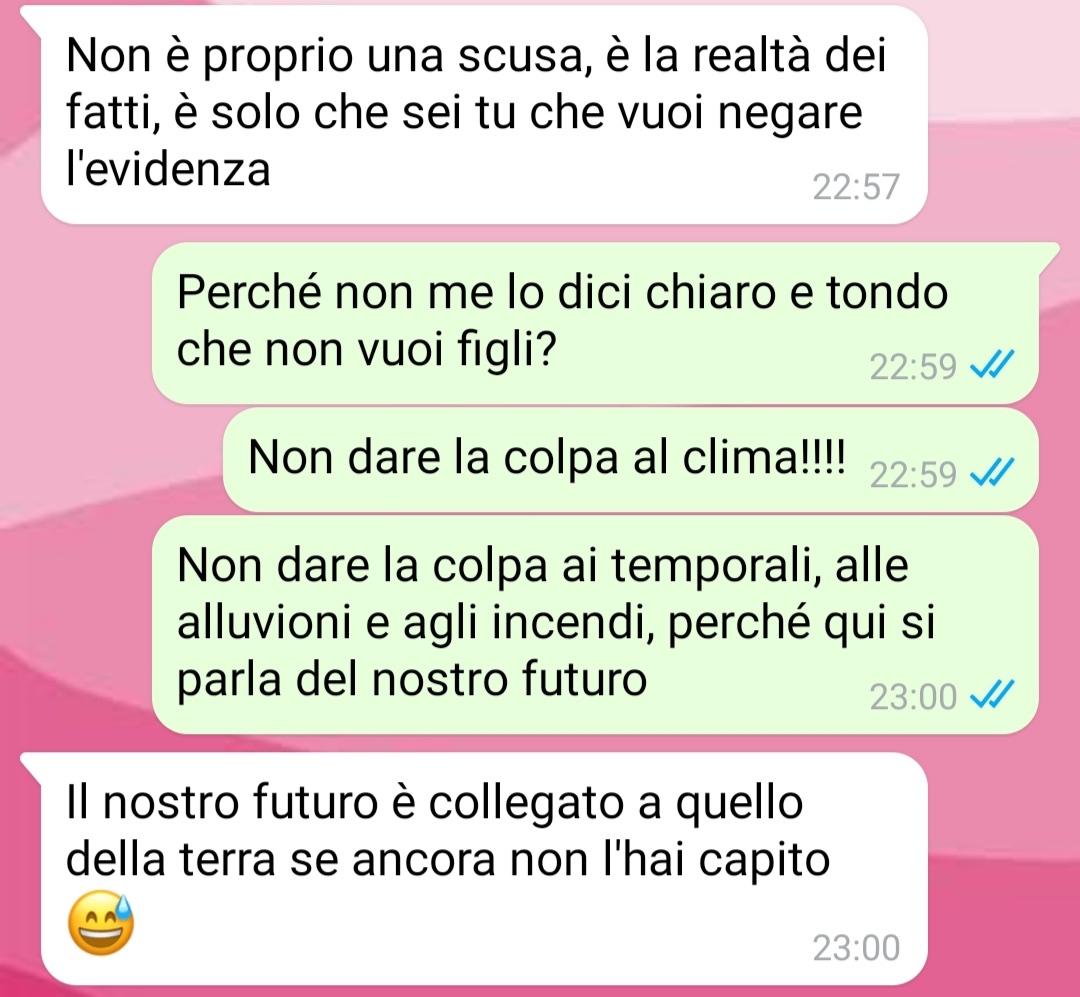Select message 'Non è proprio una scusa'
Screen dimensions: 1080x997
coord(484,114)
